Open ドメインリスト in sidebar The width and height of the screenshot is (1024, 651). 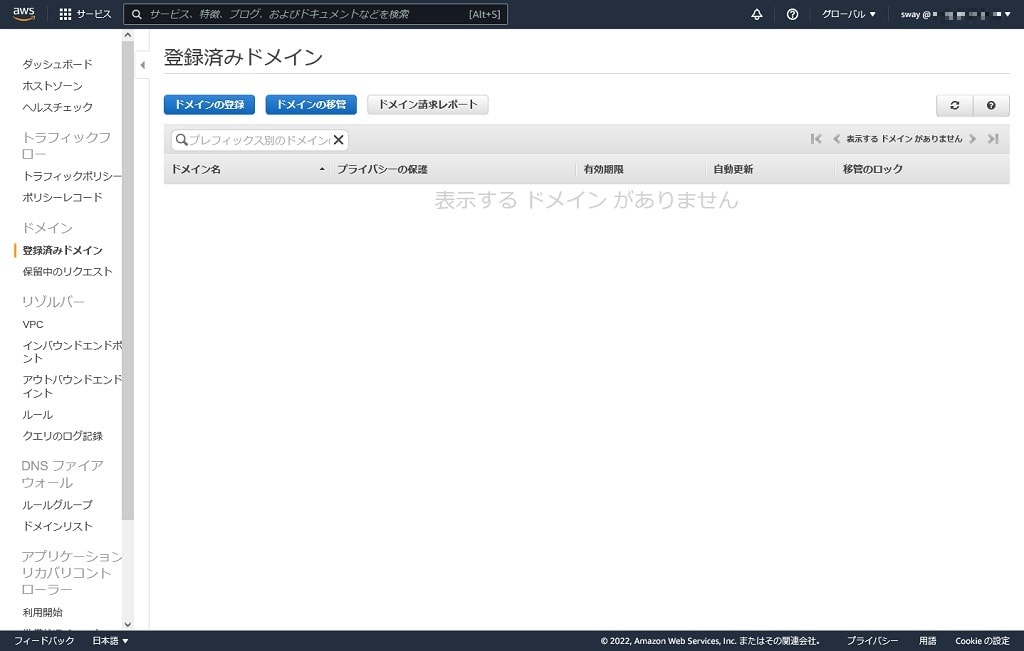point(57,526)
